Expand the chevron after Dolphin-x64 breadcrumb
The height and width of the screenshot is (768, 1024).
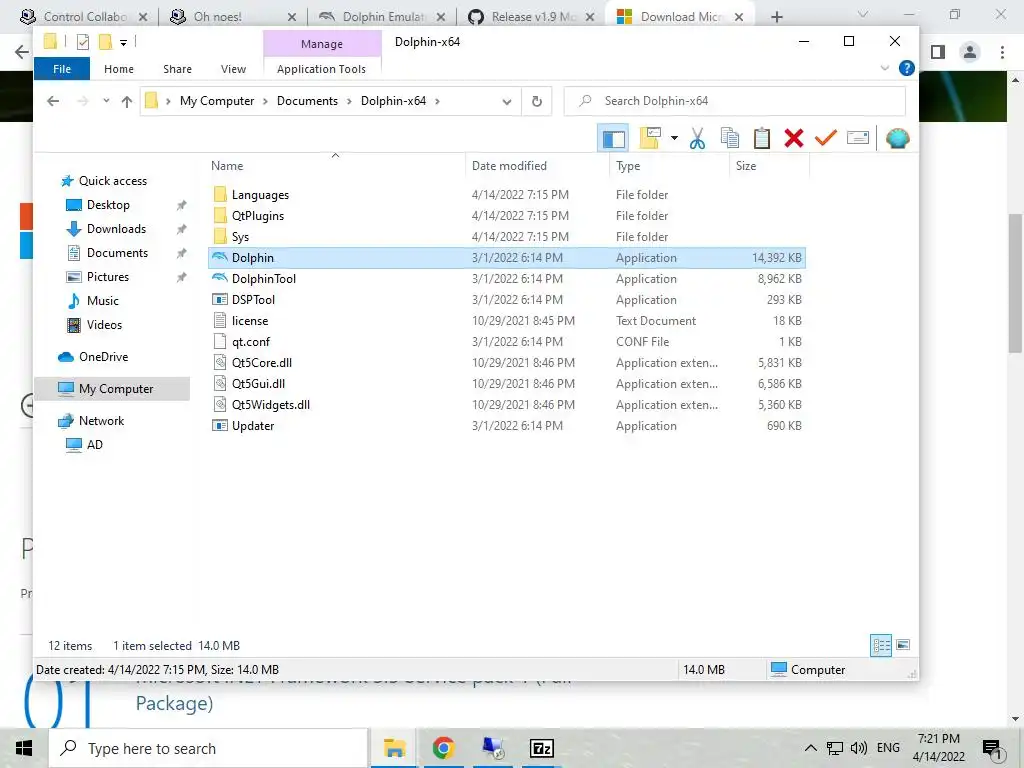(437, 101)
